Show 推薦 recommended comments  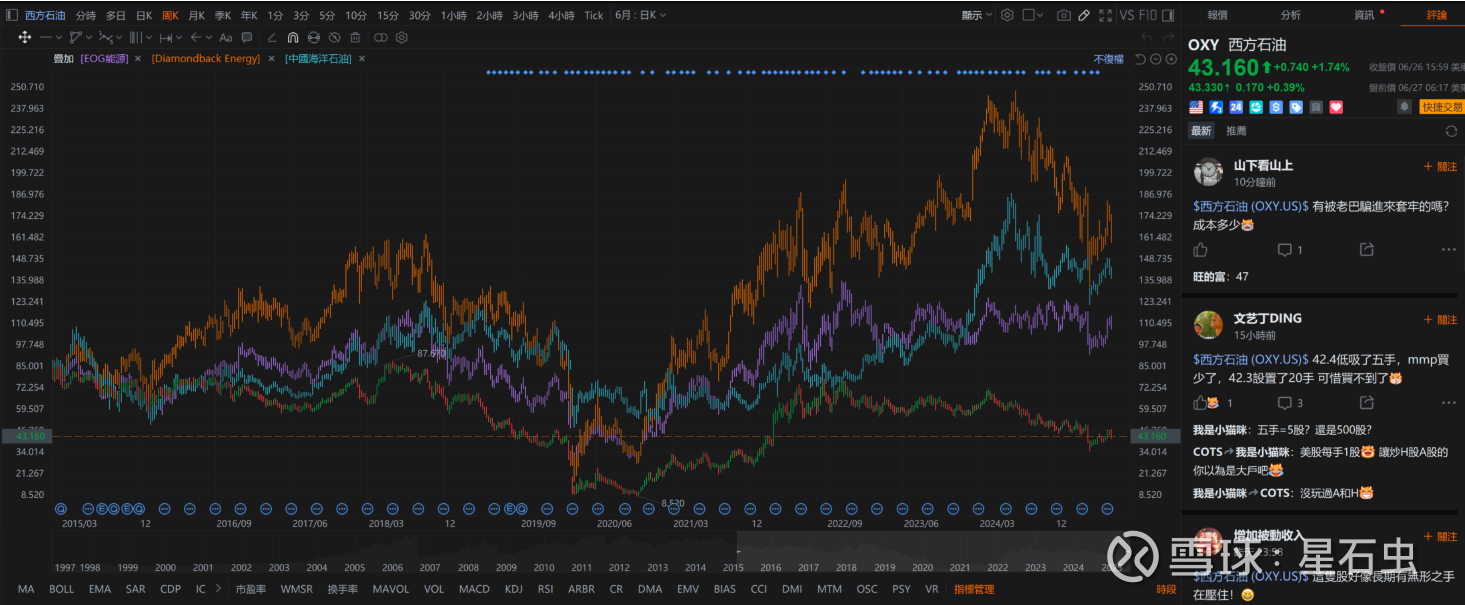pos(1236,131)
